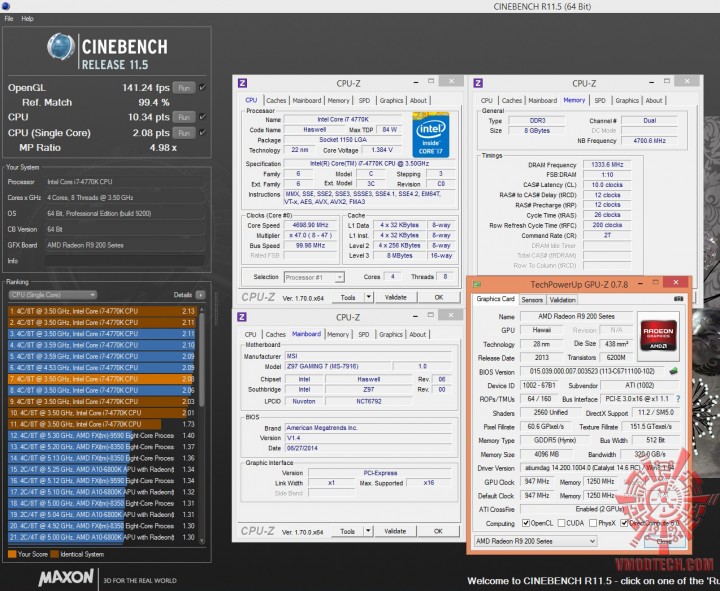This screenshot has height=591, width=720.
Task: Click the Tools button in the Mainboard window
Action: tap(347, 531)
